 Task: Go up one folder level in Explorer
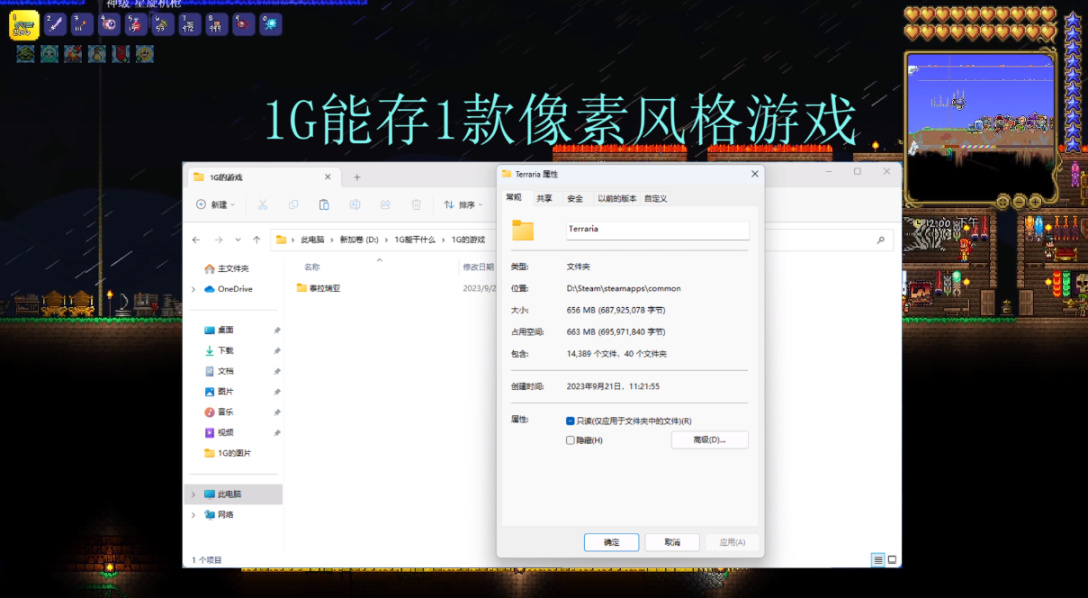tap(257, 240)
